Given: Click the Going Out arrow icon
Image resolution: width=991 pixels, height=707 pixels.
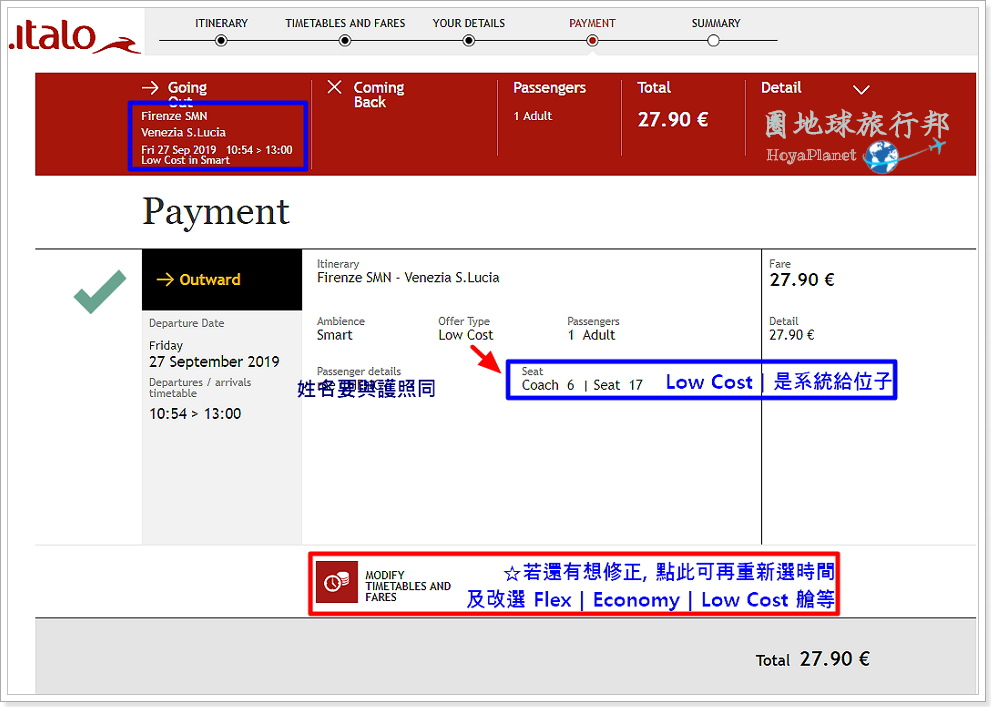Looking at the screenshot, I should click(150, 87).
